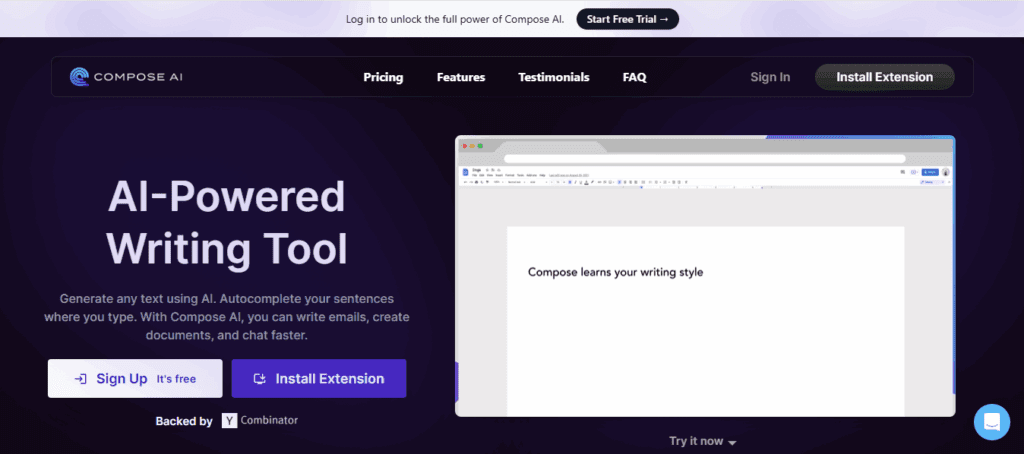The width and height of the screenshot is (1024, 454).
Task: Click the text 'Compose learns your writing style'
Action: tap(615, 272)
